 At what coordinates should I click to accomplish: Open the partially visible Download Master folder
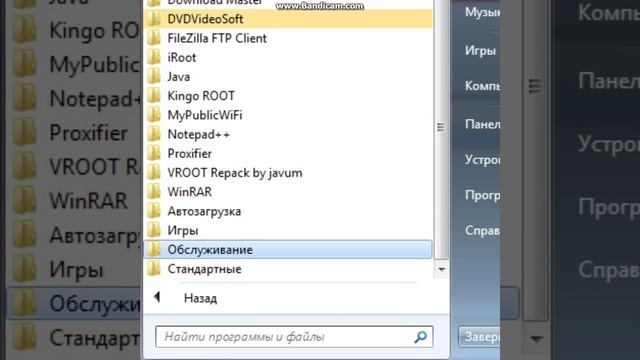click(288, 4)
